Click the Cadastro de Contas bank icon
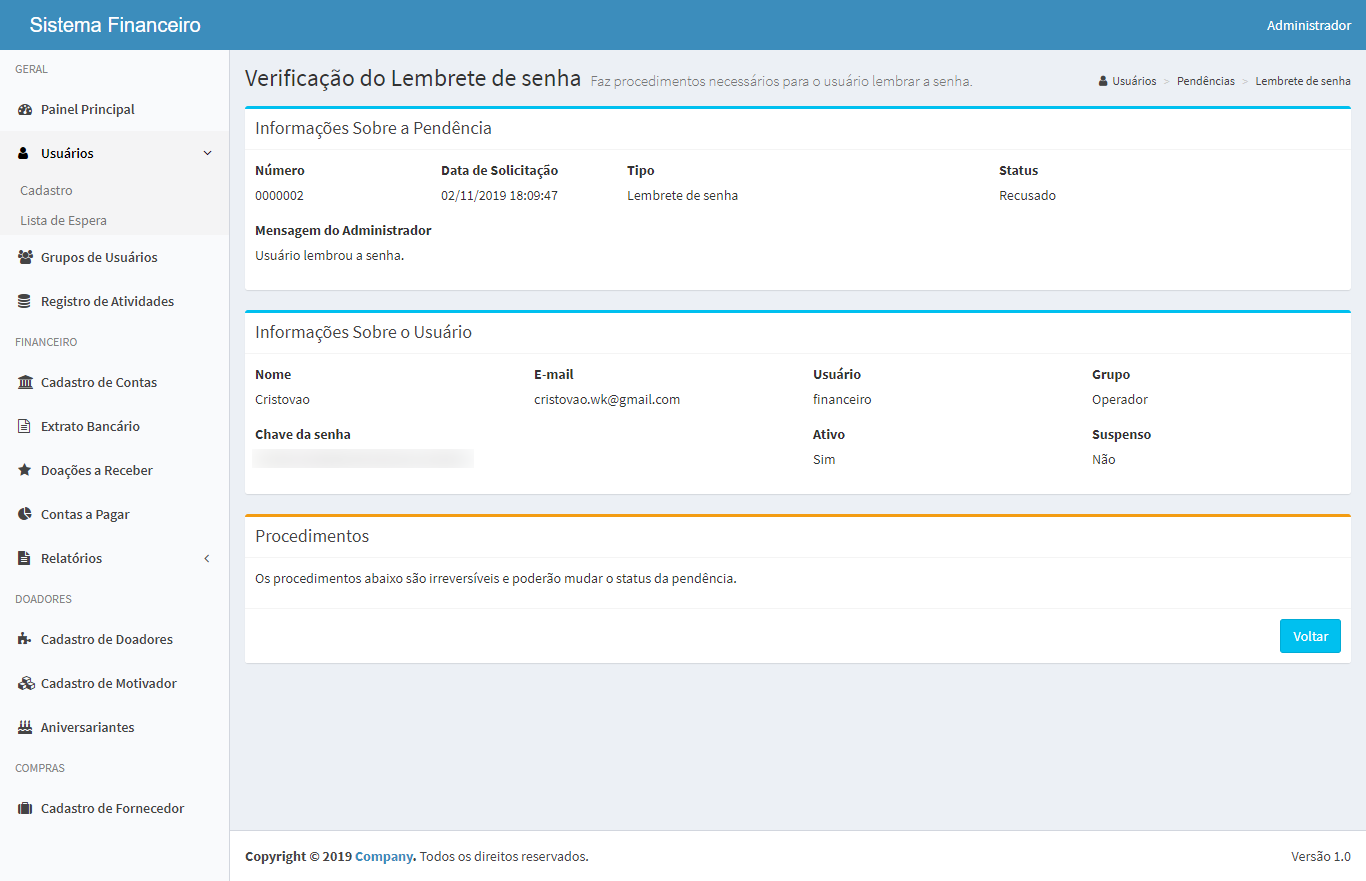The width and height of the screenshot is (1366, 881). 25,383
